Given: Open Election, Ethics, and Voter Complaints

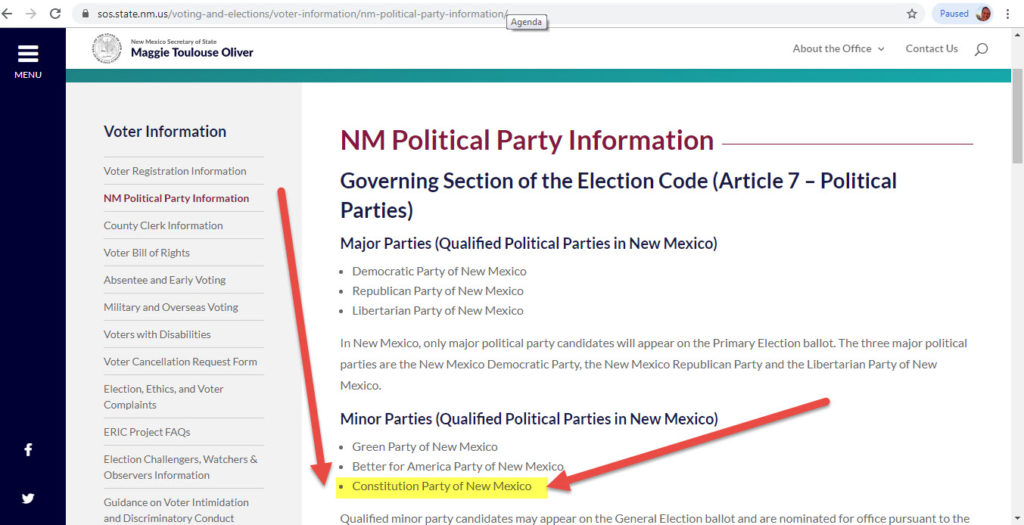Looking at the screenshot, I should (x=164, y=397).
